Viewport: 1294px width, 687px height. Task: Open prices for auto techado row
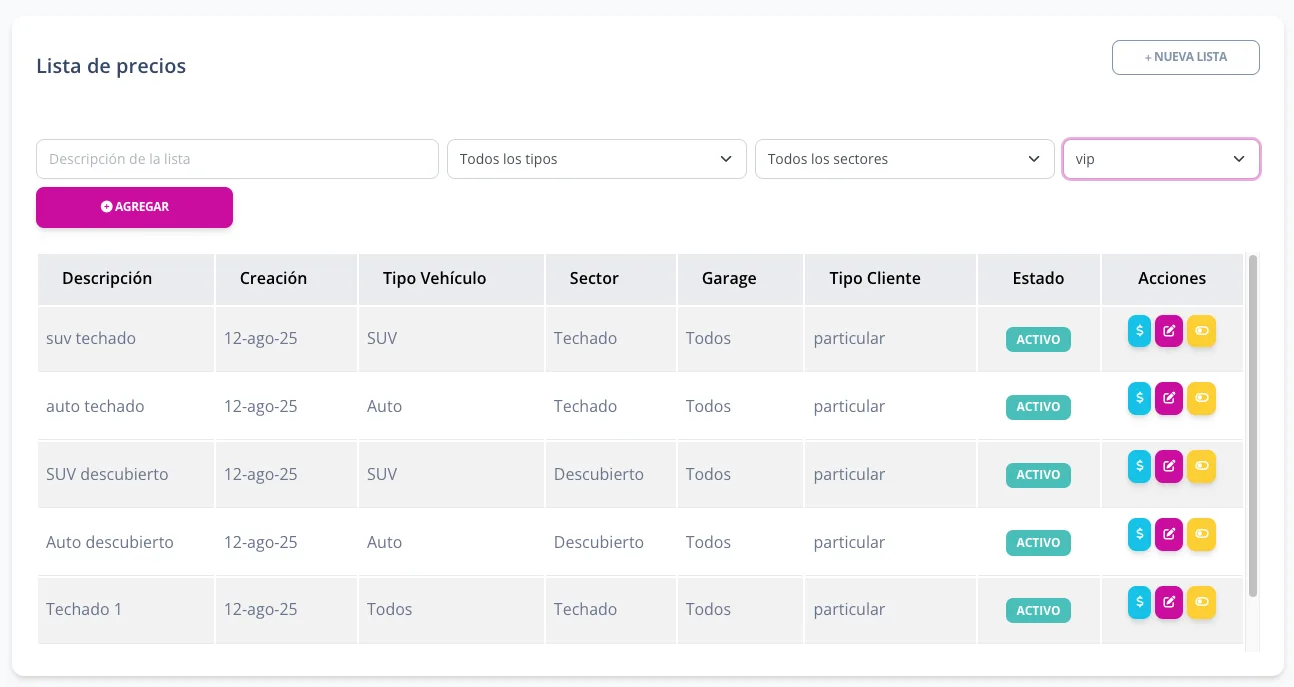pyautogui.click(x=1139, y=398)
